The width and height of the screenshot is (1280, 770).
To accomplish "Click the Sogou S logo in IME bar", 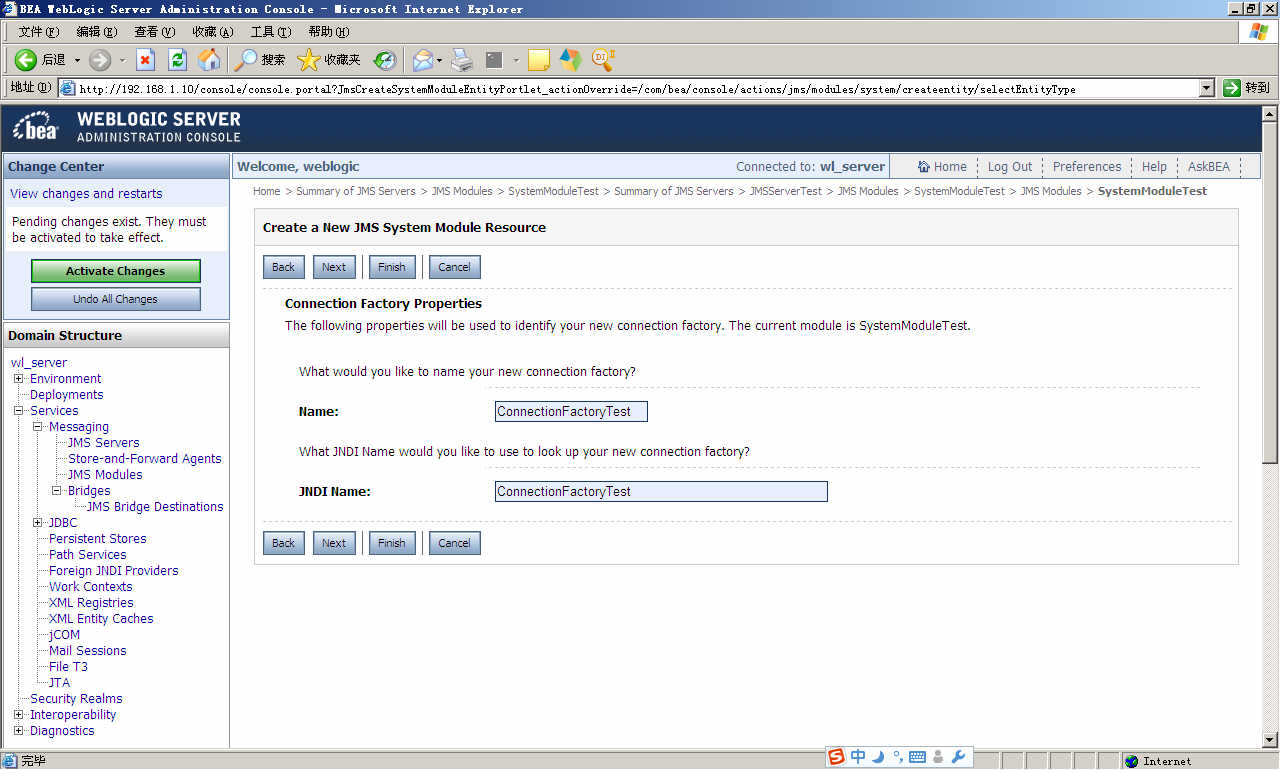I will pyautogui.click(x=836, y=757).
